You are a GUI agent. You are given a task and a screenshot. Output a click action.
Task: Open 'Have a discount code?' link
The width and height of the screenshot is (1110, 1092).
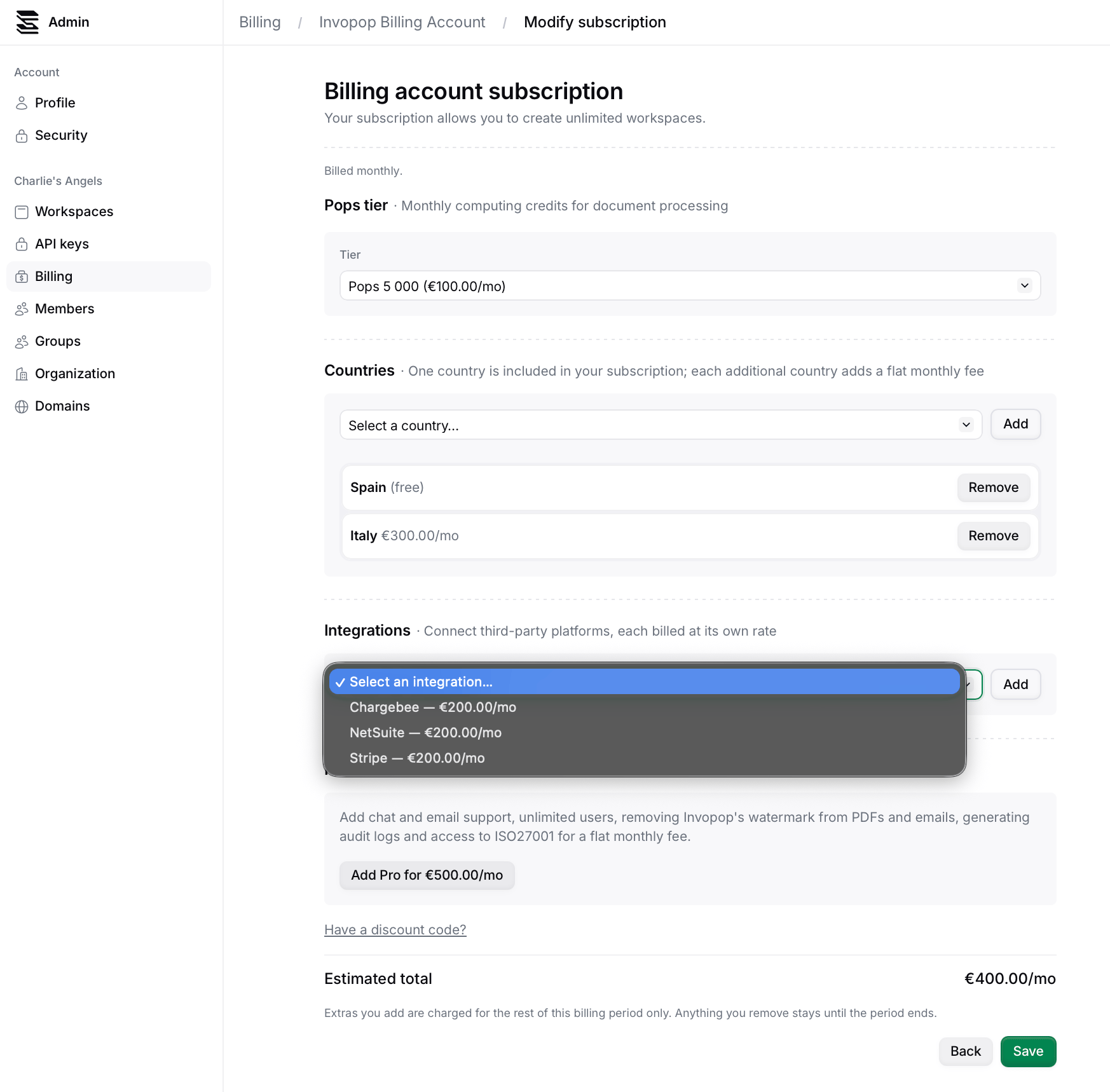tap(395, 930)
